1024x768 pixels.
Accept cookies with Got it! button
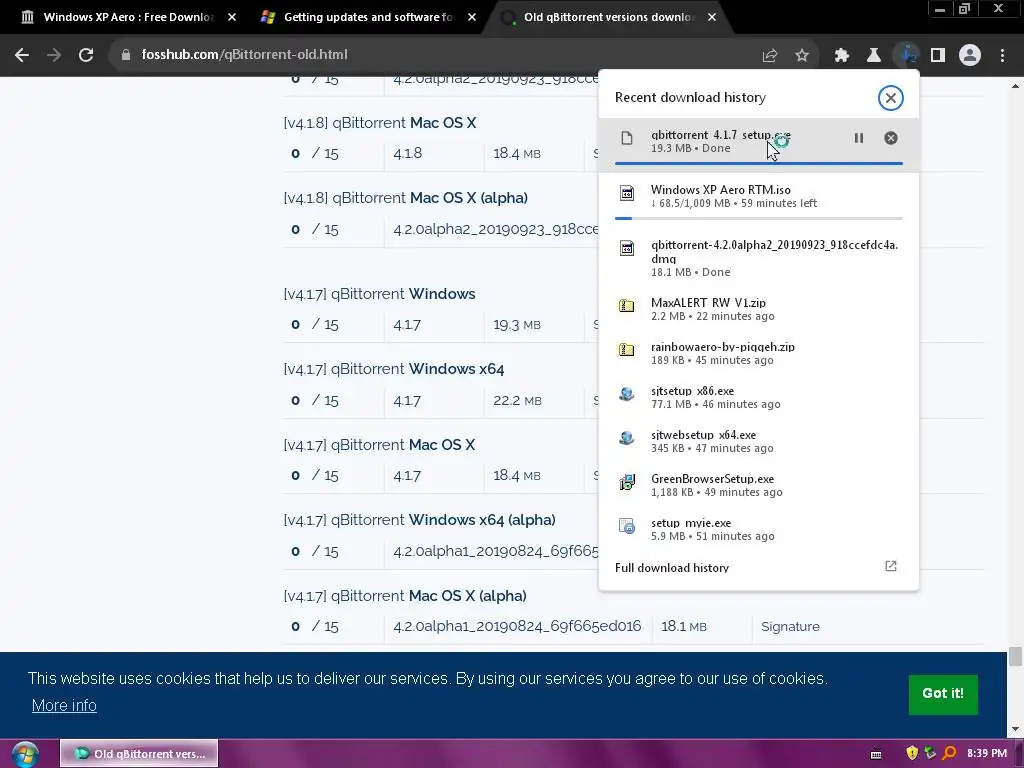point(943,694)
